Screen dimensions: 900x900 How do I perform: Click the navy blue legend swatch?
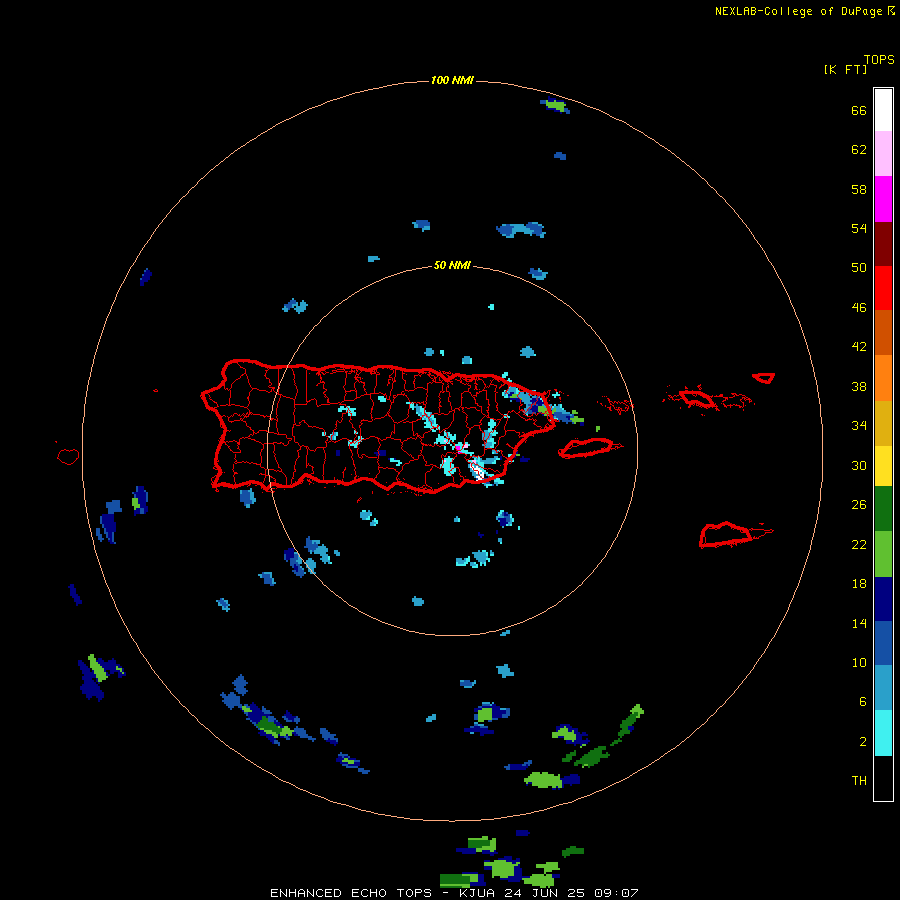coord(883,599)
